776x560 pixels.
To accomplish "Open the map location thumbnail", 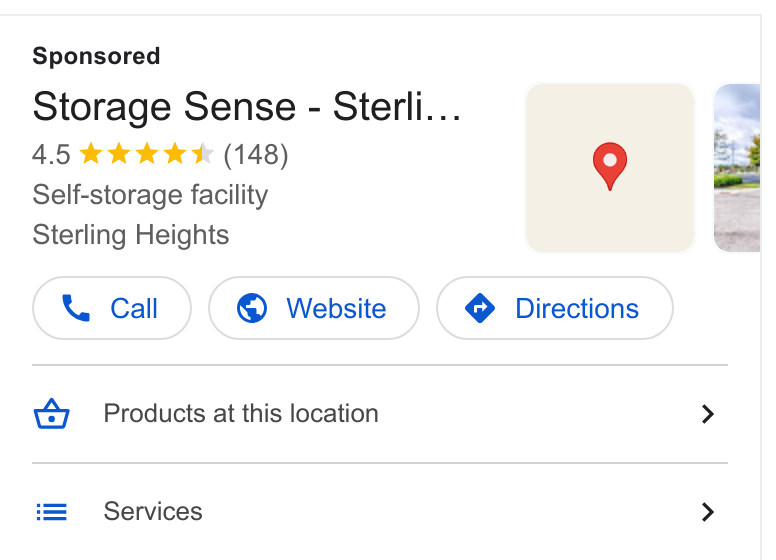I will point(610,168).
